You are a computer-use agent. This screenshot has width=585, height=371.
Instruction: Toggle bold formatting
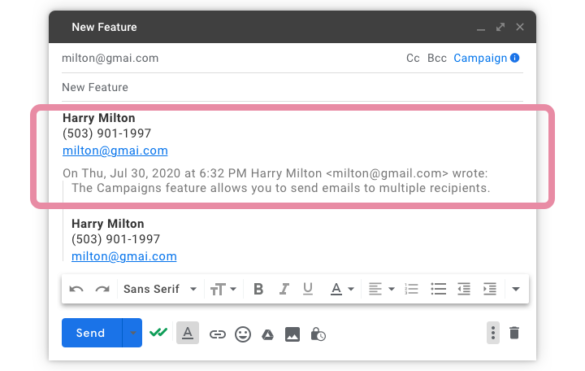tap(258, 289)
